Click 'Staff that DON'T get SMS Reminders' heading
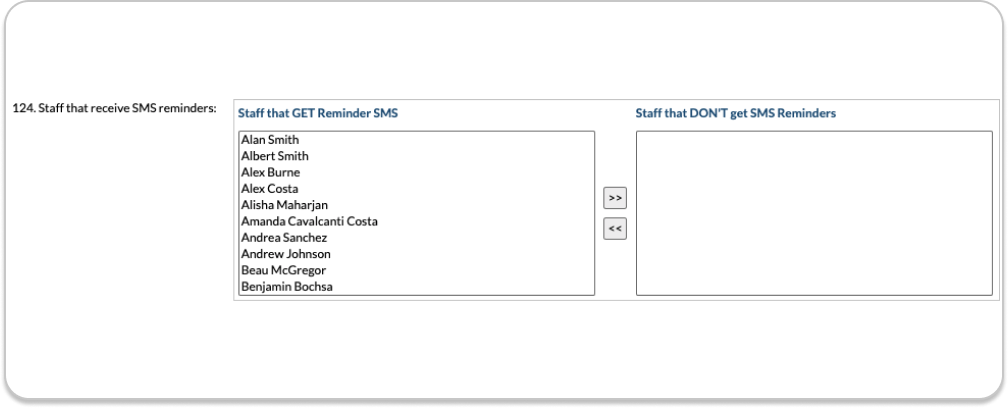The height and width of the screenshot is (408, 1008). 736,114
